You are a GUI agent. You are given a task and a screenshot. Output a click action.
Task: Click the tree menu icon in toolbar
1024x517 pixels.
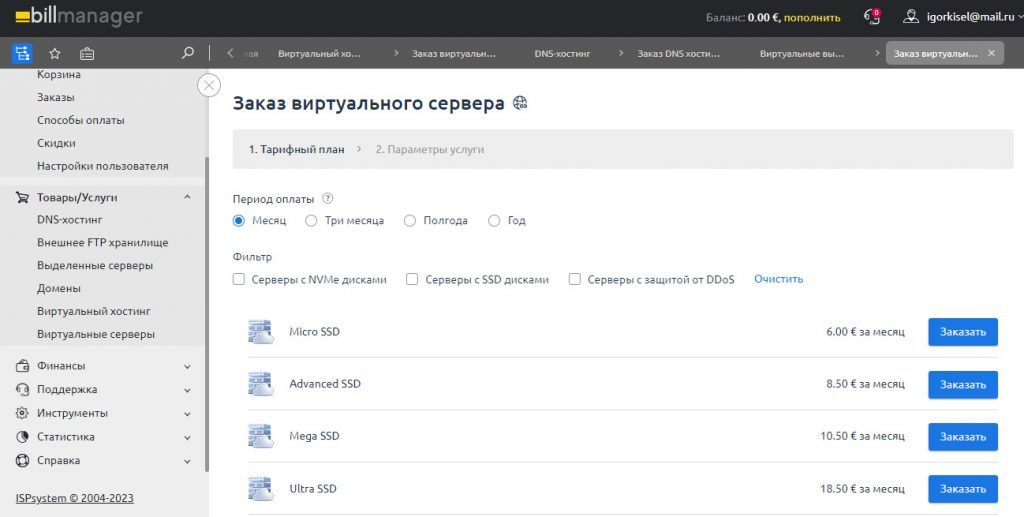[x=22, y=53]
